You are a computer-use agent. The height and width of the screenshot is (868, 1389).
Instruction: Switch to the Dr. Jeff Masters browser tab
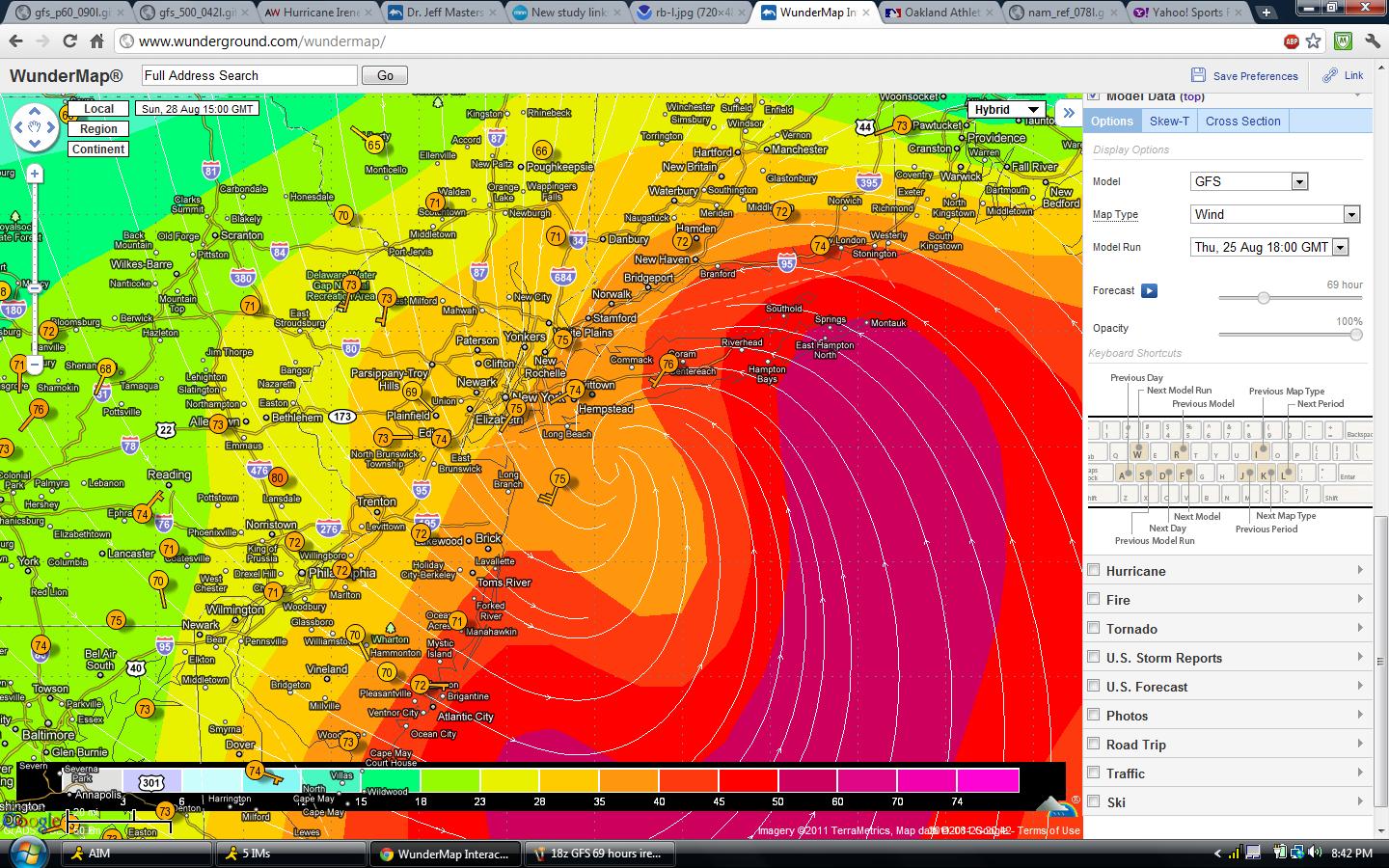click(443, 13)
